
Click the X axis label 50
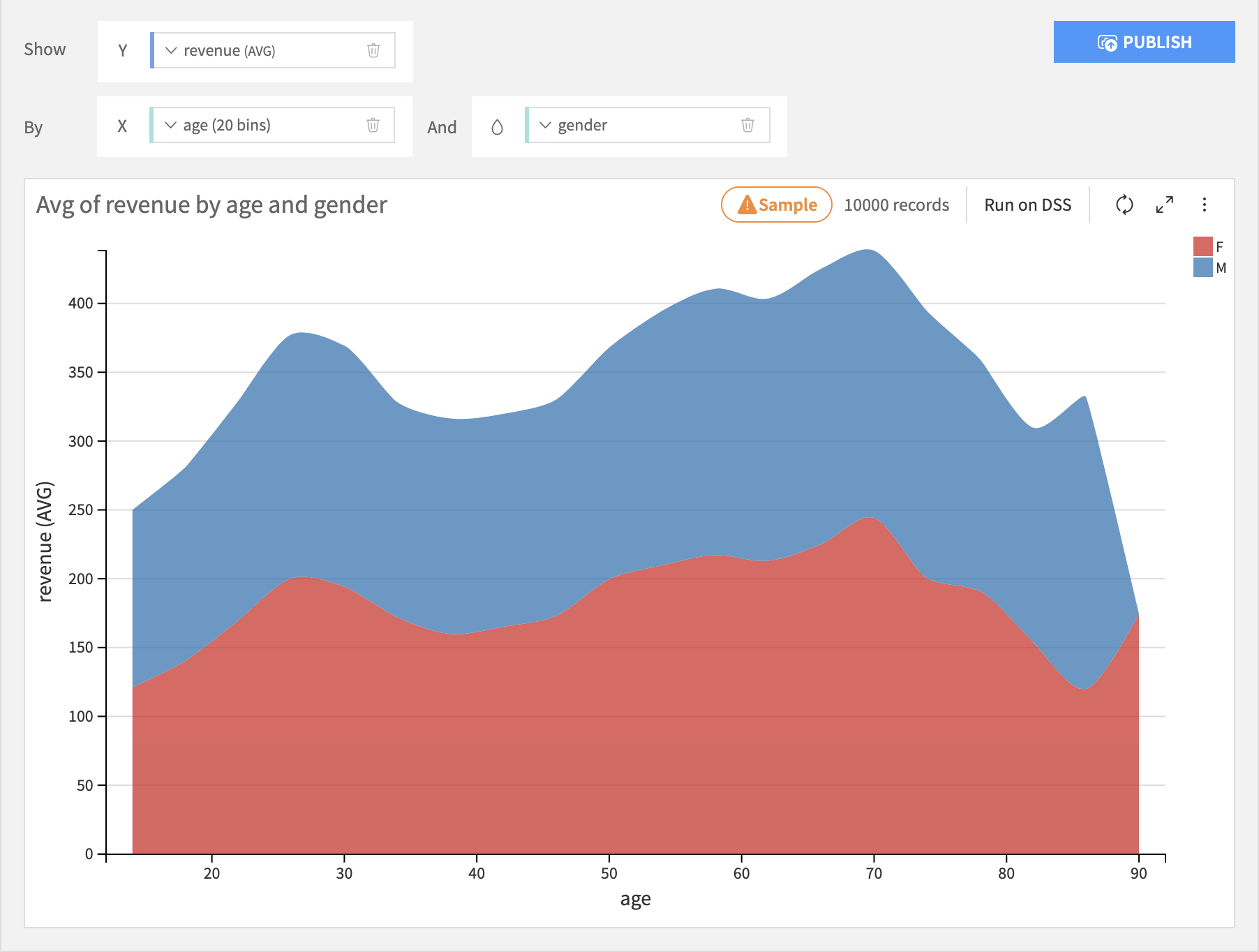coord(609,873)
